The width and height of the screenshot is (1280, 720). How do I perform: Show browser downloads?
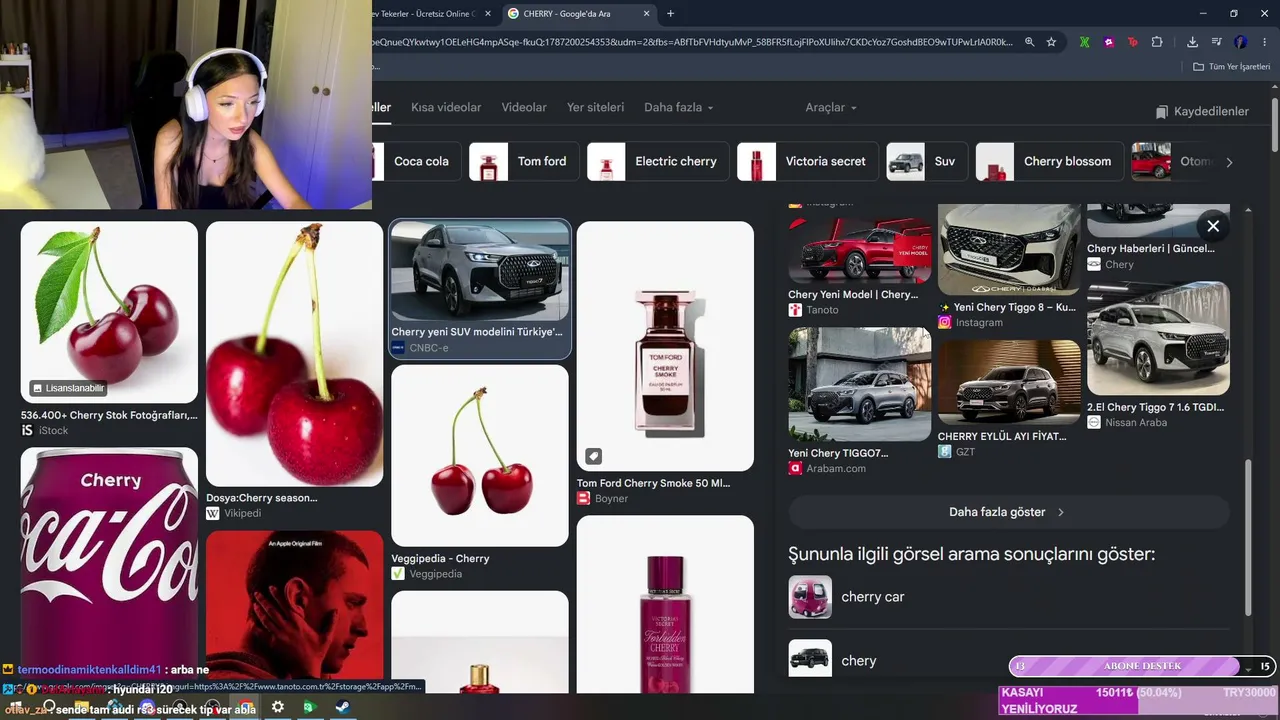[1192, 42]
